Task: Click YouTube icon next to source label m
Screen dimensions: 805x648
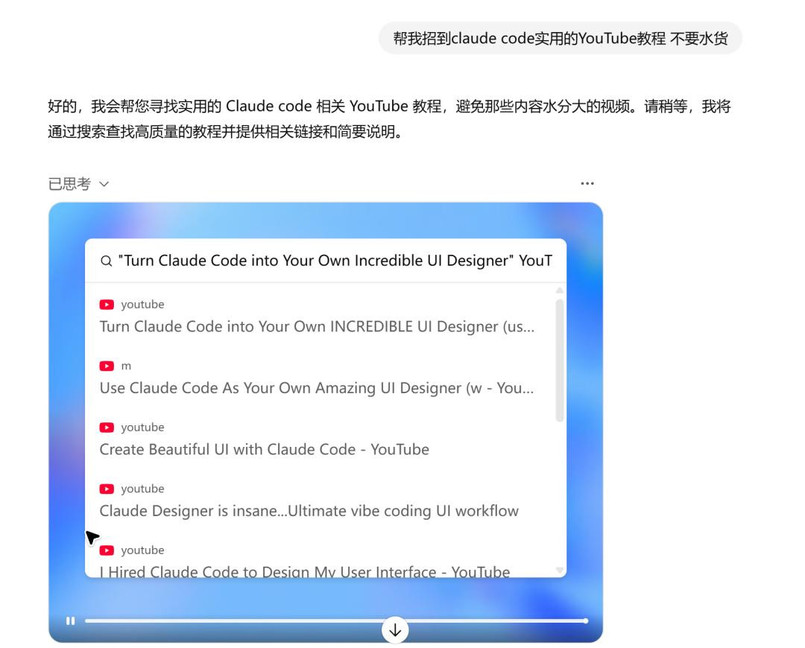Action: point(106,366)
